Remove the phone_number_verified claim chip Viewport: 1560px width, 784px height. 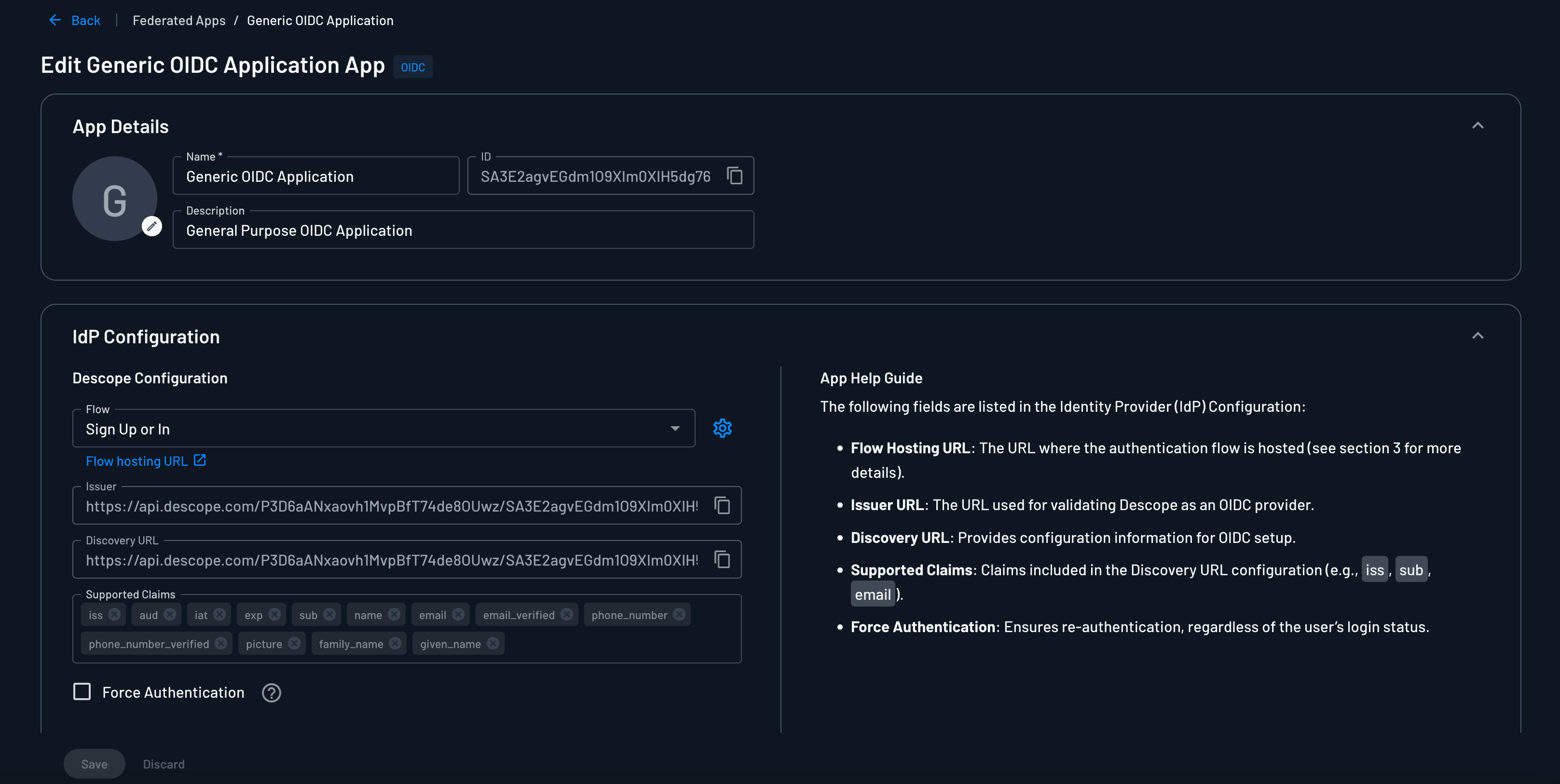tap(221, 644)
